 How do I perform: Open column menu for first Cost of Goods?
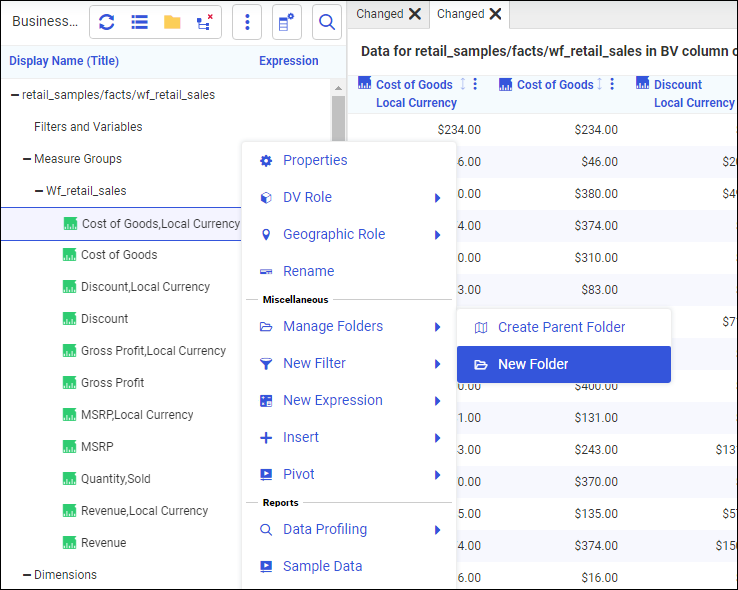475,85
